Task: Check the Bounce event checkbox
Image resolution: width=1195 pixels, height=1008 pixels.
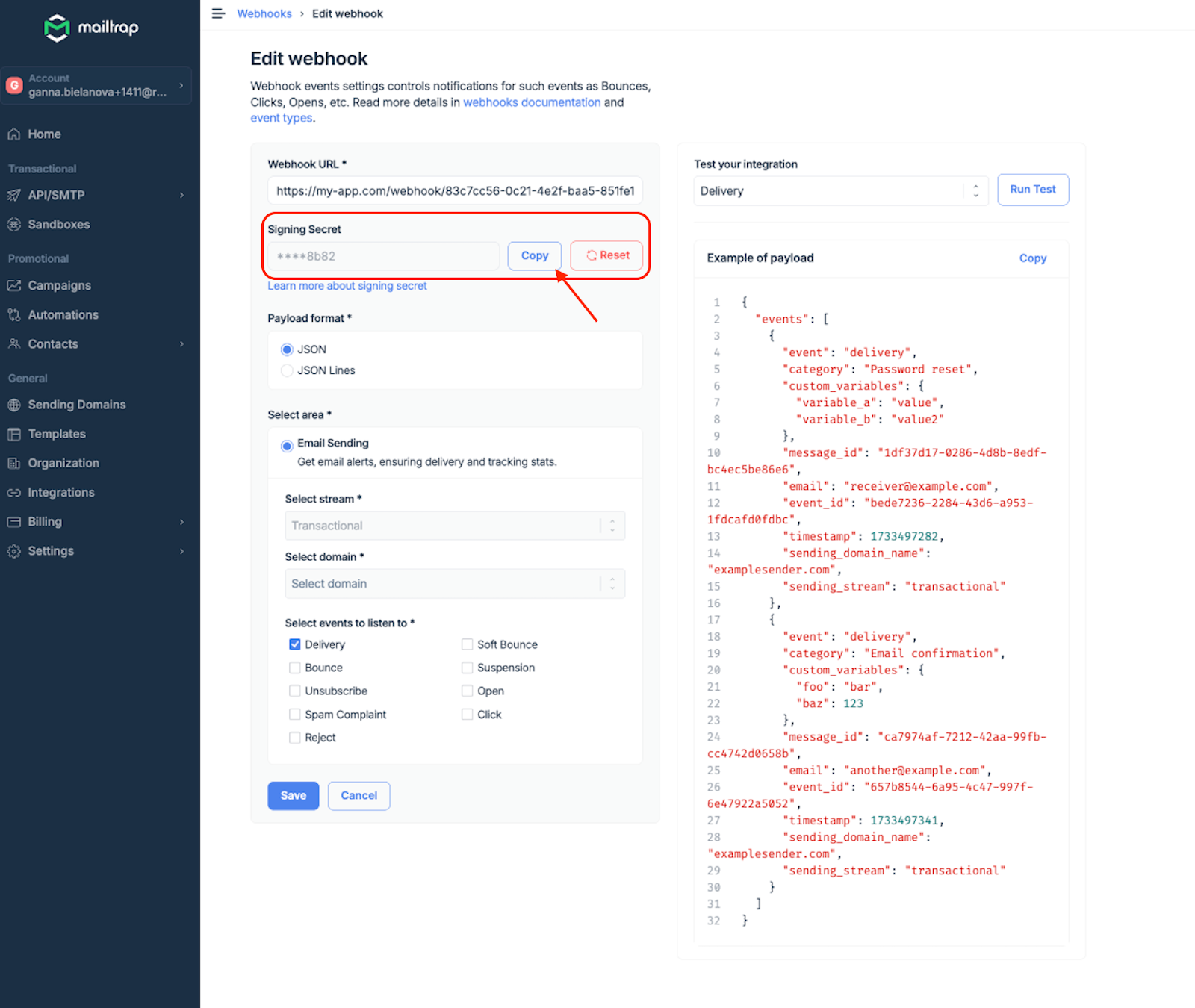Action: click(295, 668)
